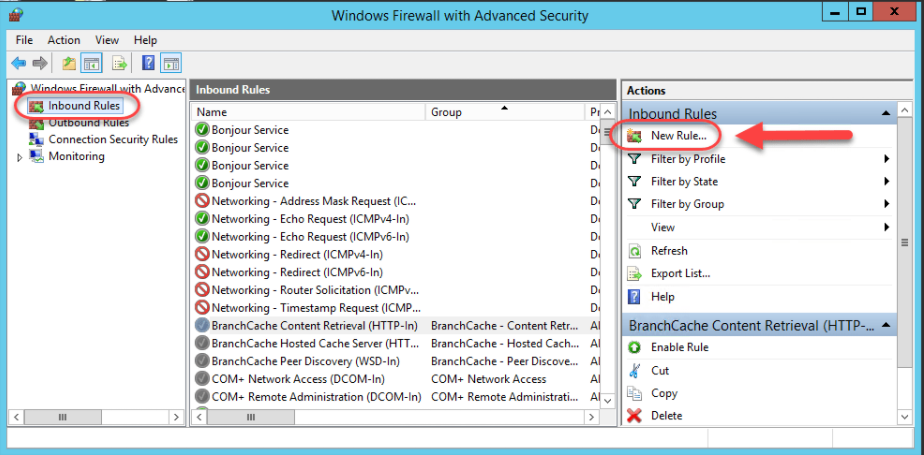Click the Forward arrow toolbar icon
This screenshot has width=924, height=455.
(x=39, y=63)
